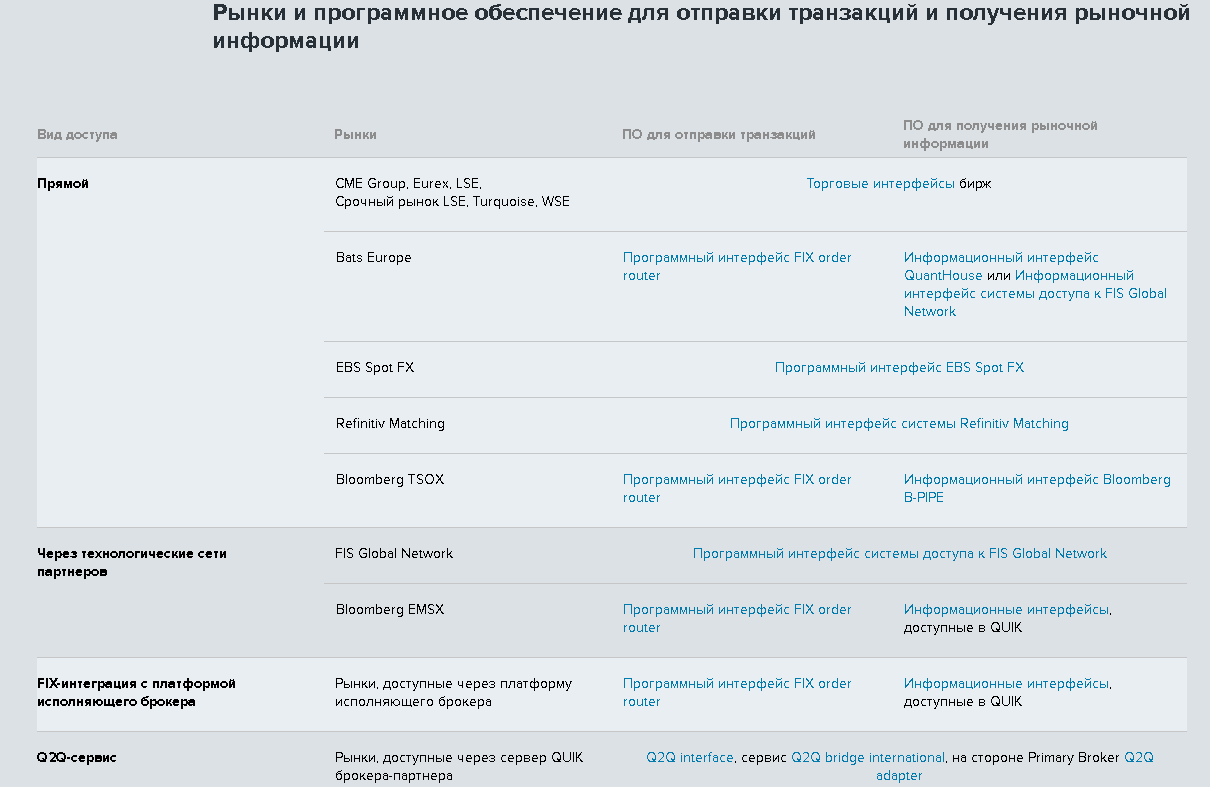Open FIX order router link in Bloomberg TSOX row

click(x=737, y=489)
